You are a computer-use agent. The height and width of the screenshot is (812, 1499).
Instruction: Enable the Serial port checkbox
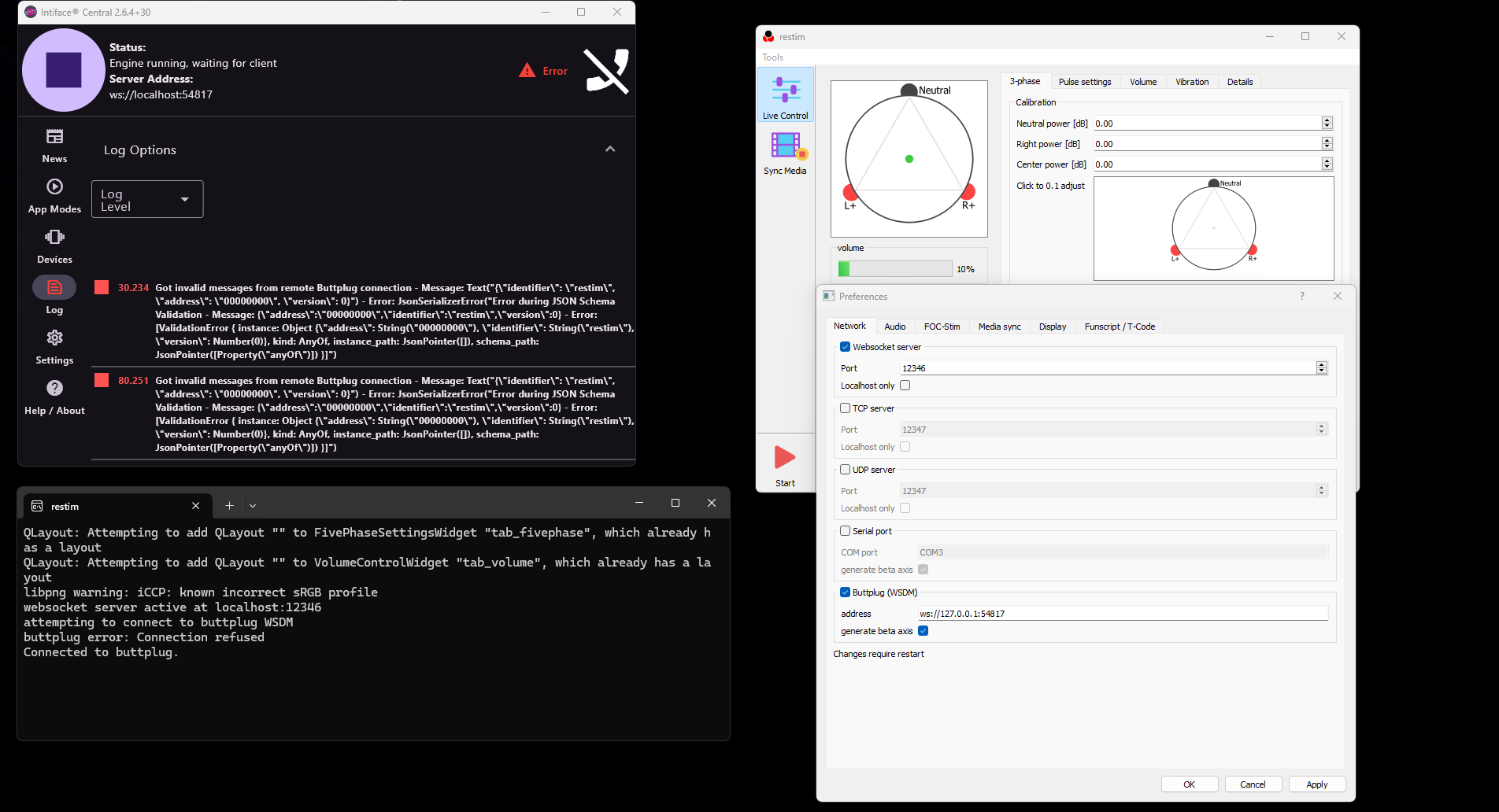pos(845,531)
